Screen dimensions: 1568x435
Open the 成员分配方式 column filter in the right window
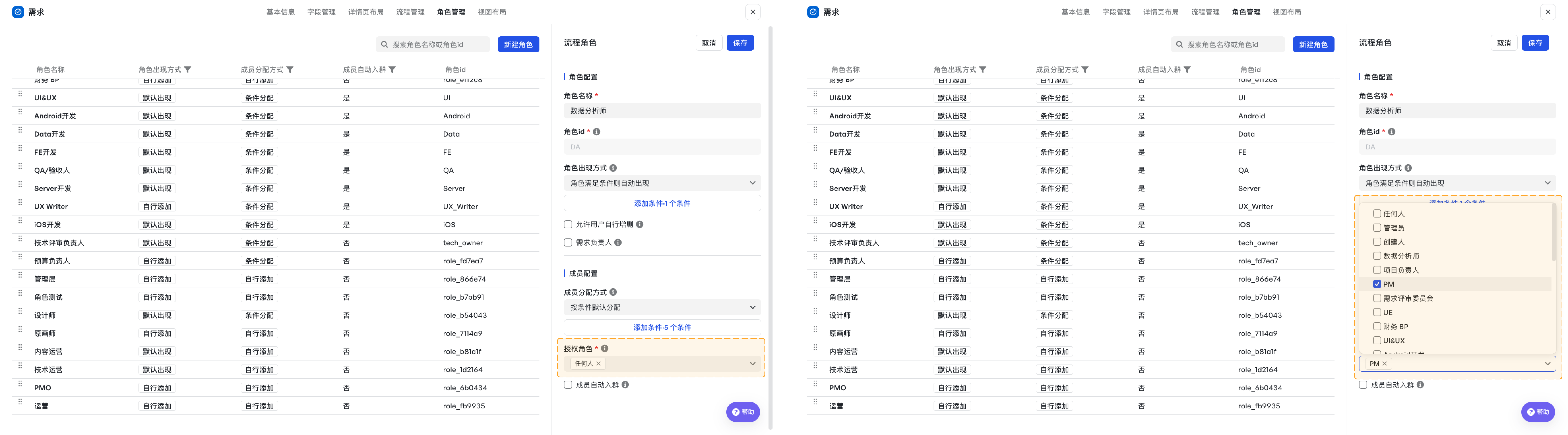coord(1085,69)
